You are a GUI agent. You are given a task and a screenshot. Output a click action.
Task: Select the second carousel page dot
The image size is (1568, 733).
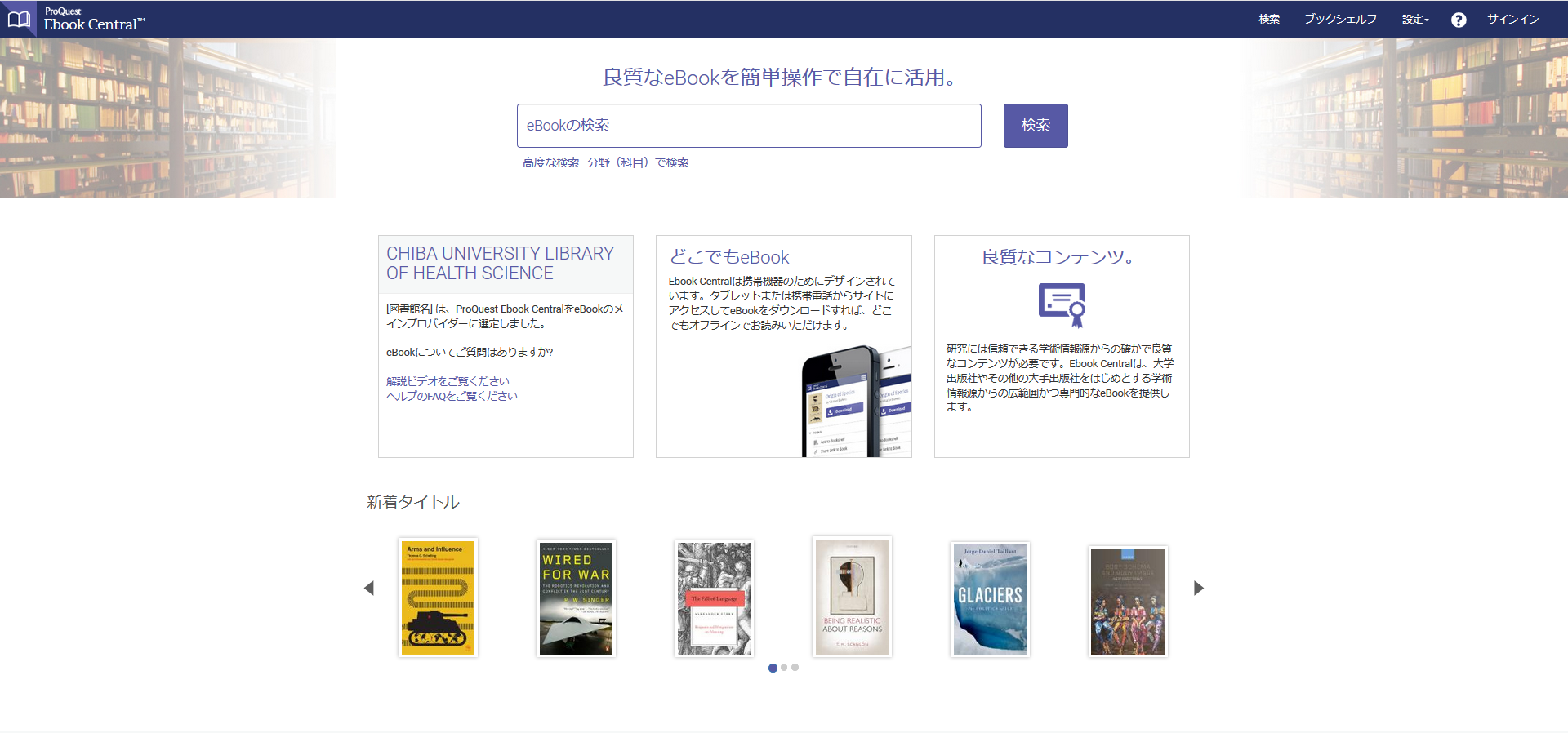tap(784, 668)
